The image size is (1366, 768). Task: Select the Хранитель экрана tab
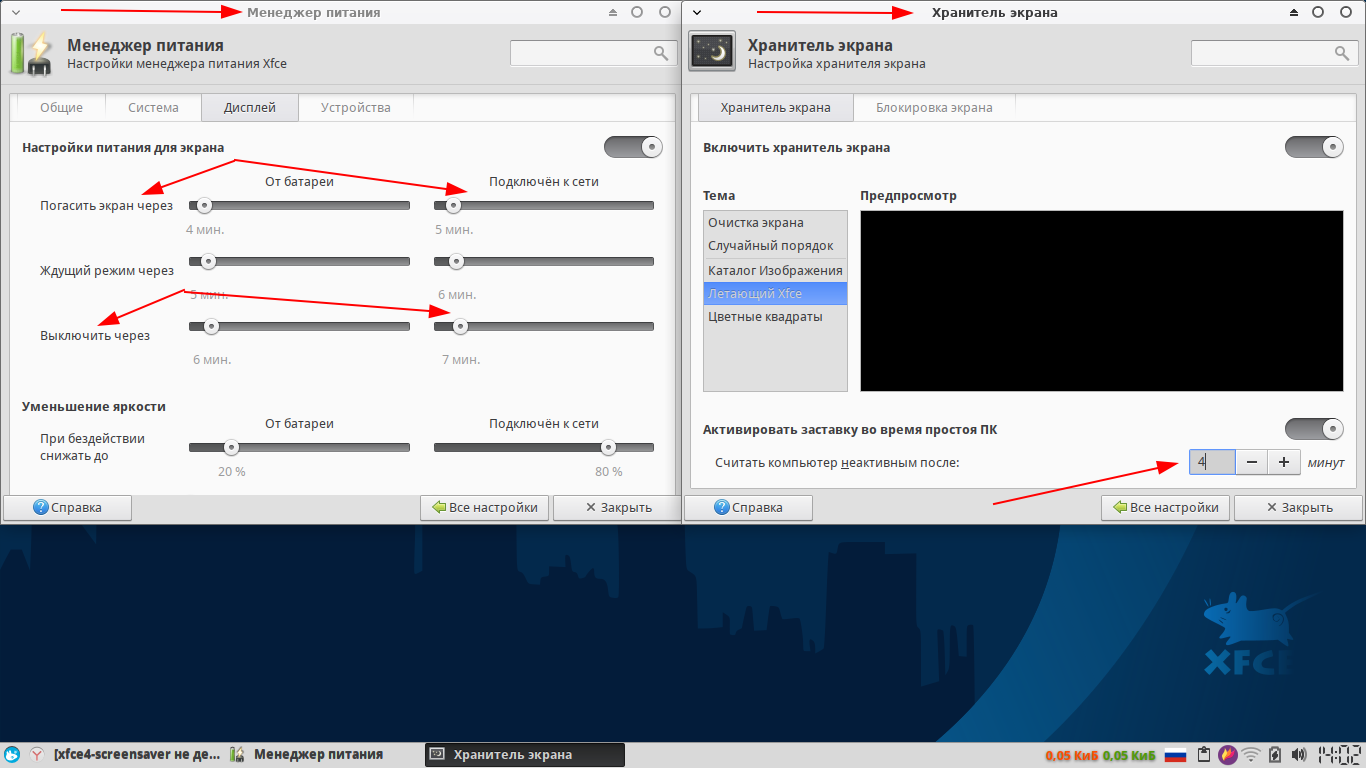tap(775, 107)
